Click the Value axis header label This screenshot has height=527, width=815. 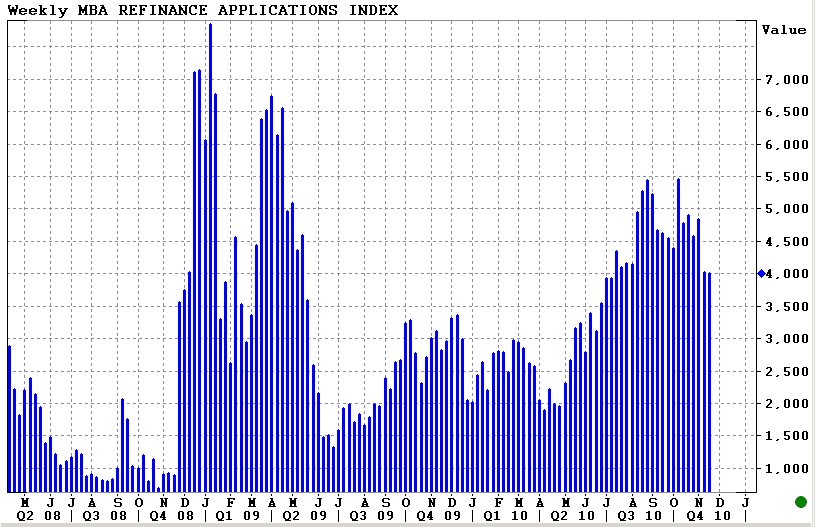783,30
